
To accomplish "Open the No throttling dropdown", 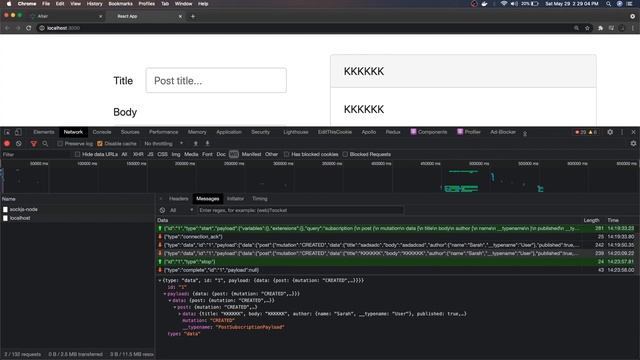I will pos(164,144).
